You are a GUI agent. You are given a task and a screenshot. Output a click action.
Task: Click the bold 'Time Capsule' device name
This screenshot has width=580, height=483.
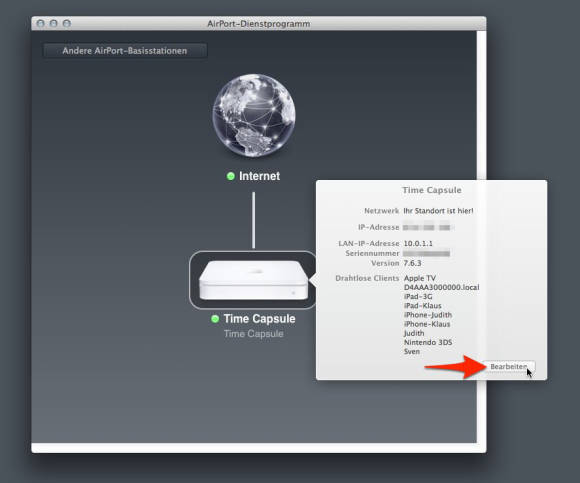click(259, 318)
